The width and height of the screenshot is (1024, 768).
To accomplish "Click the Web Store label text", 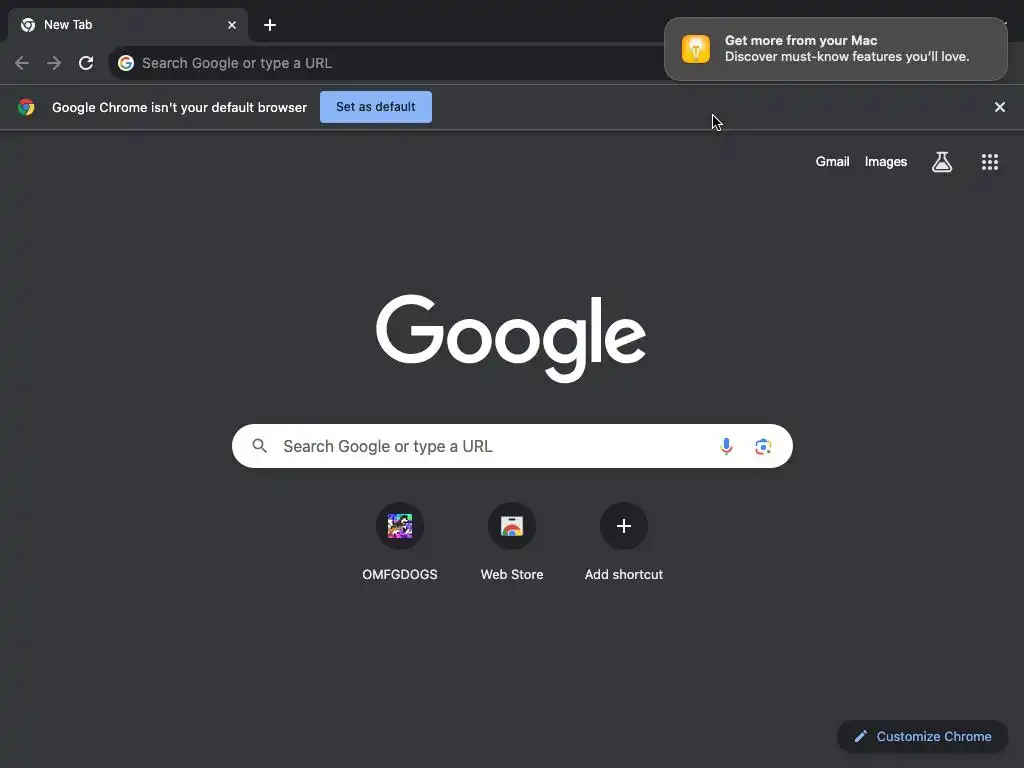I will tap(512, 574).
